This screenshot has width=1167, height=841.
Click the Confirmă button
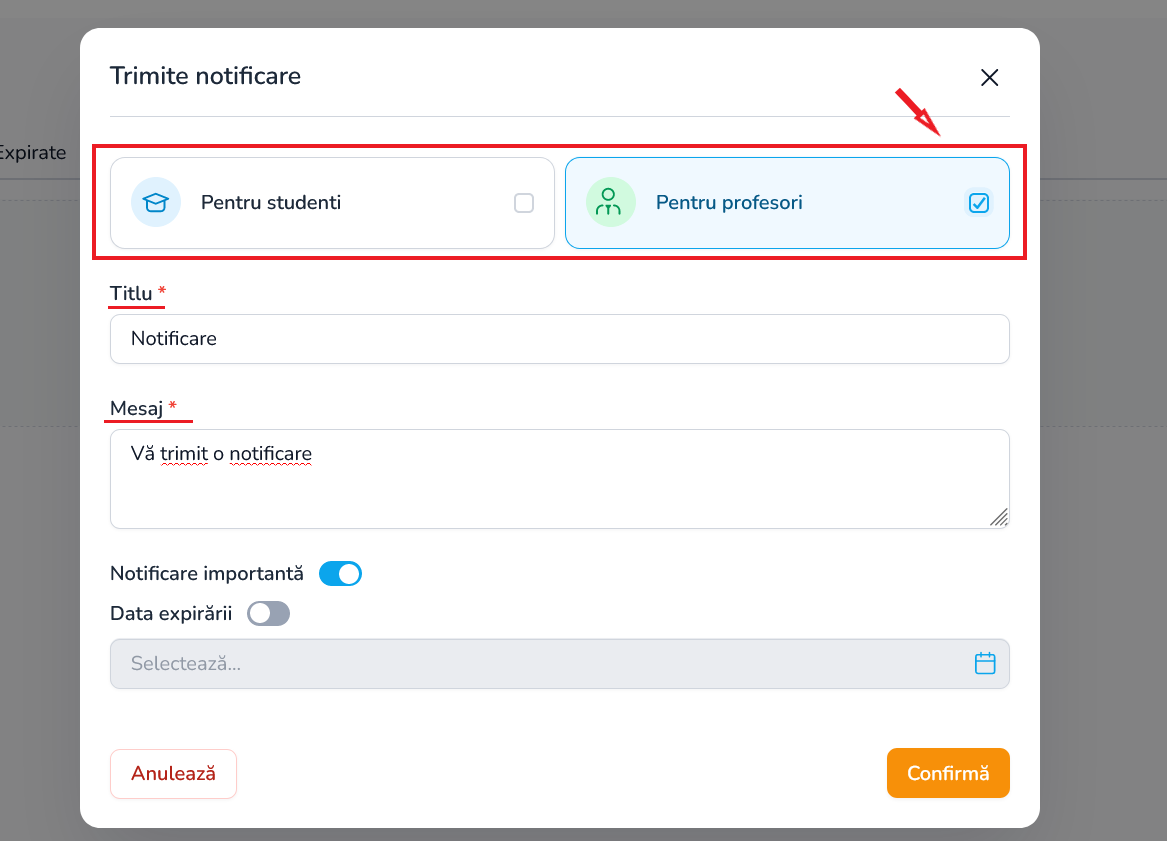coord(948,773)
